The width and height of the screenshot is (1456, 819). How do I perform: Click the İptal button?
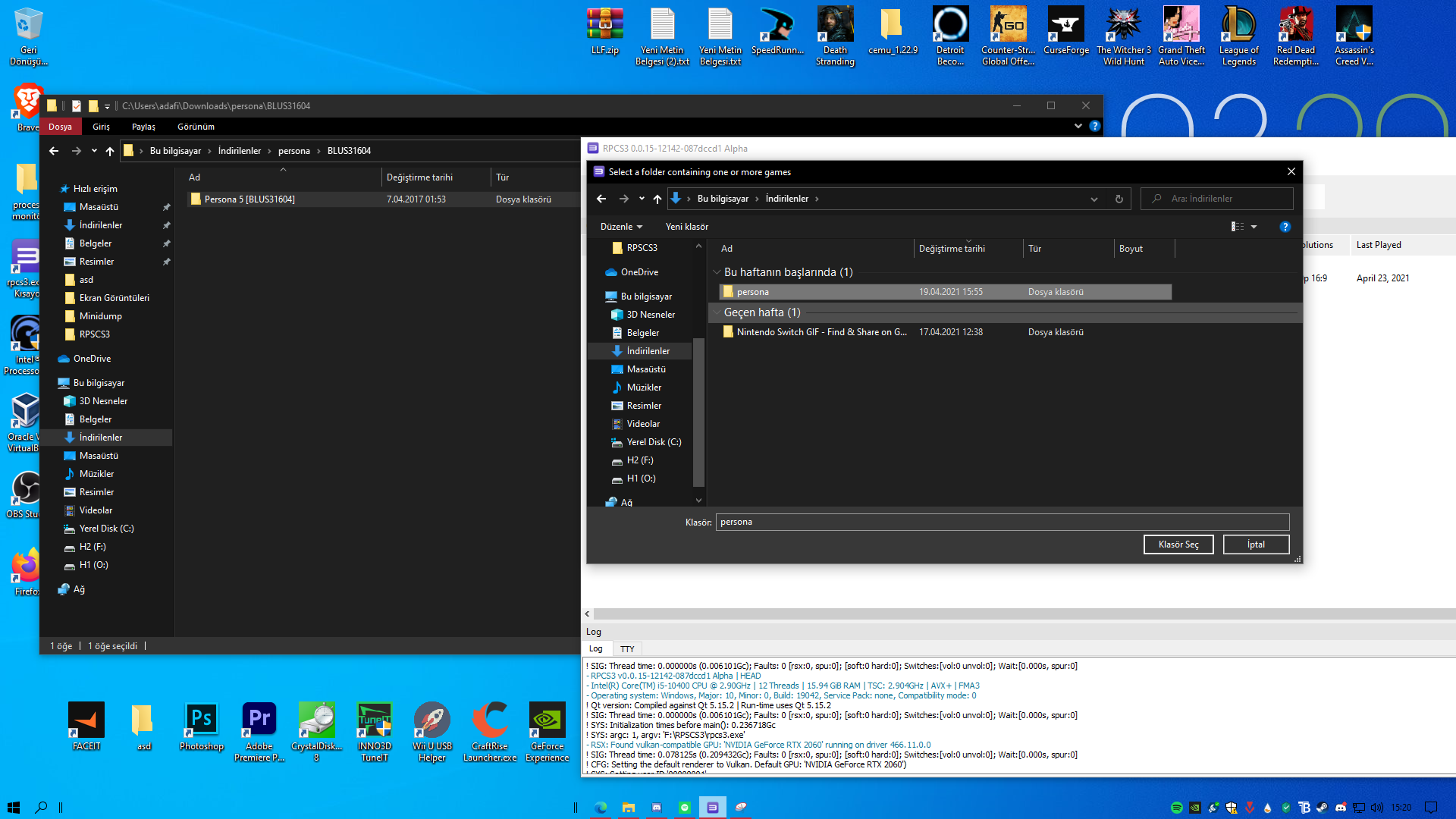(x=1256, y=544)
